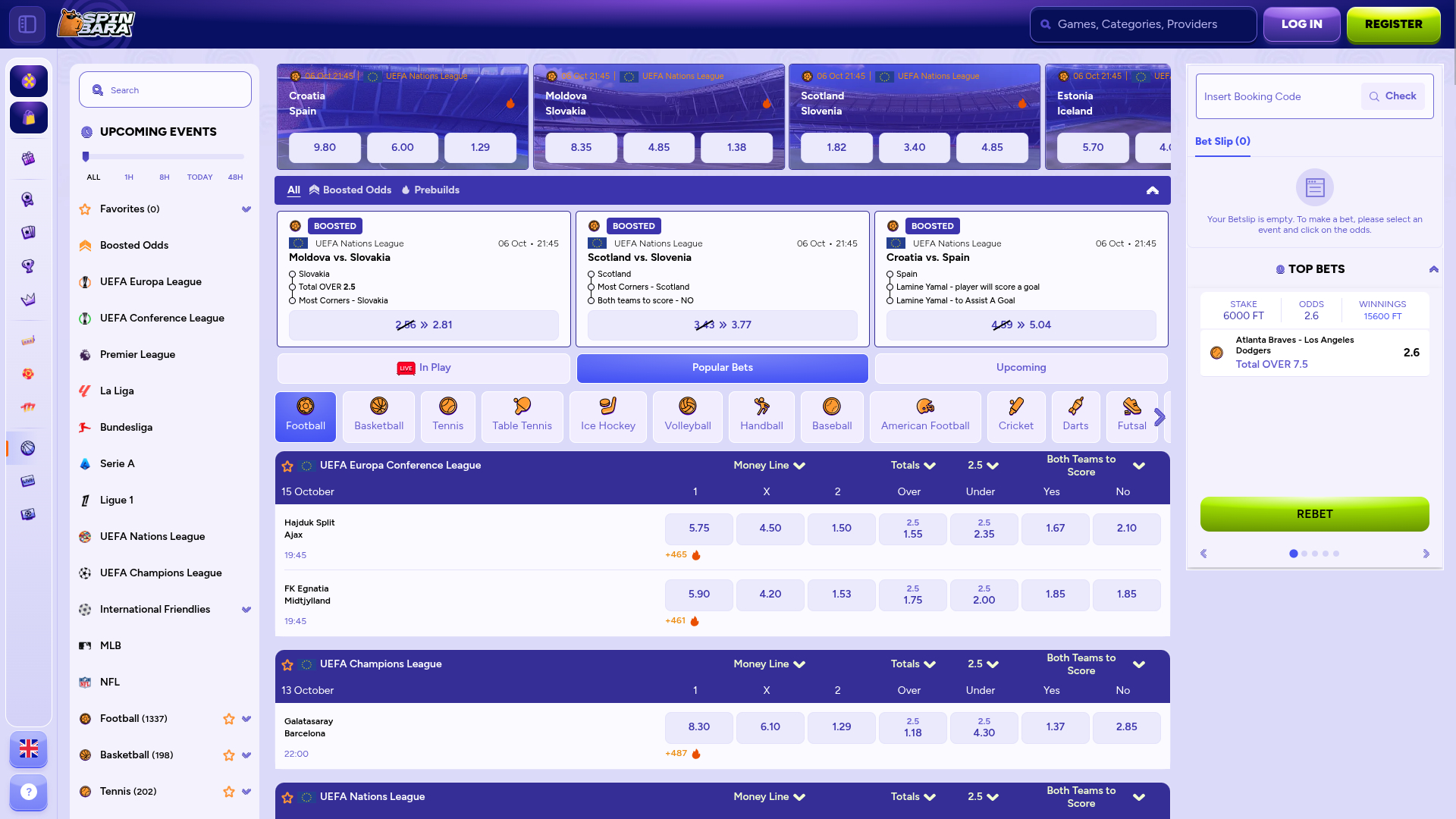This screenshot has width=1456, height=819.
Task: Favorite the UEFA Champions League section star
Action: coord(287,665)
